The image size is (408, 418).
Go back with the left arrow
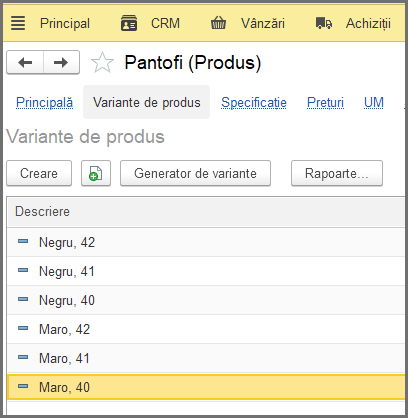[x=25, y=62]
